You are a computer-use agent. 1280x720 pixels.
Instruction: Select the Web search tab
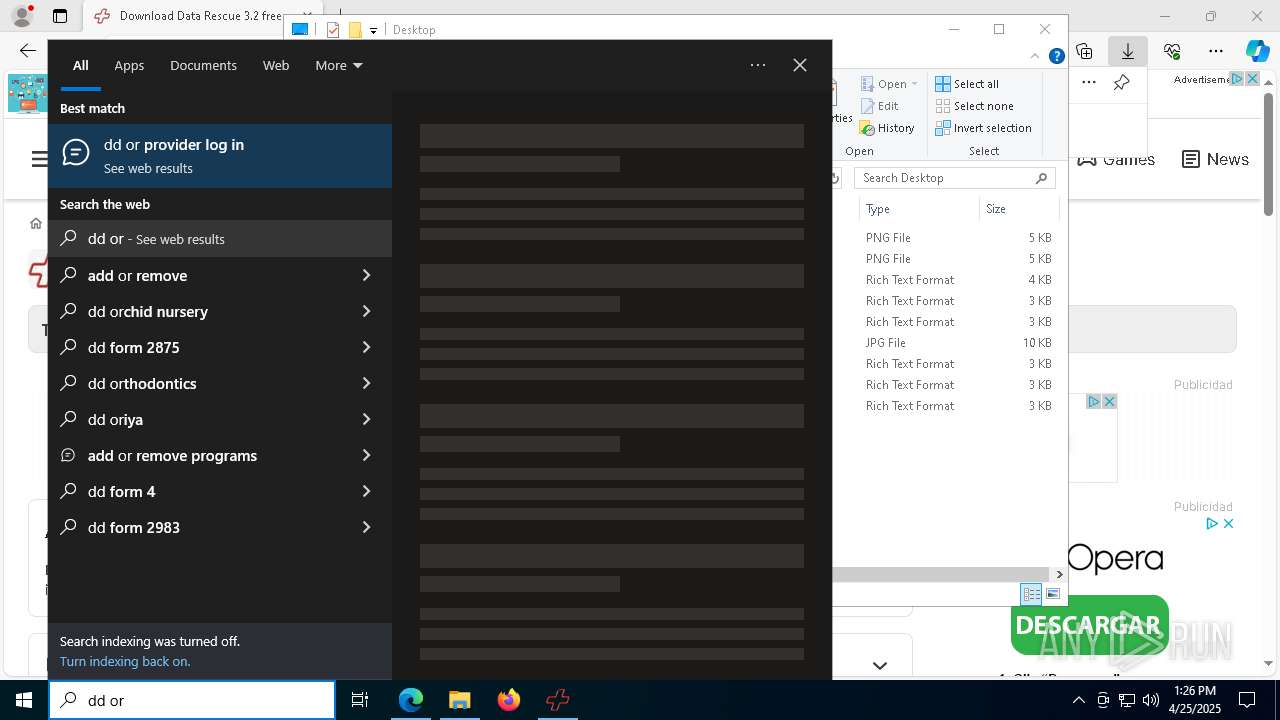coord(276,65)
